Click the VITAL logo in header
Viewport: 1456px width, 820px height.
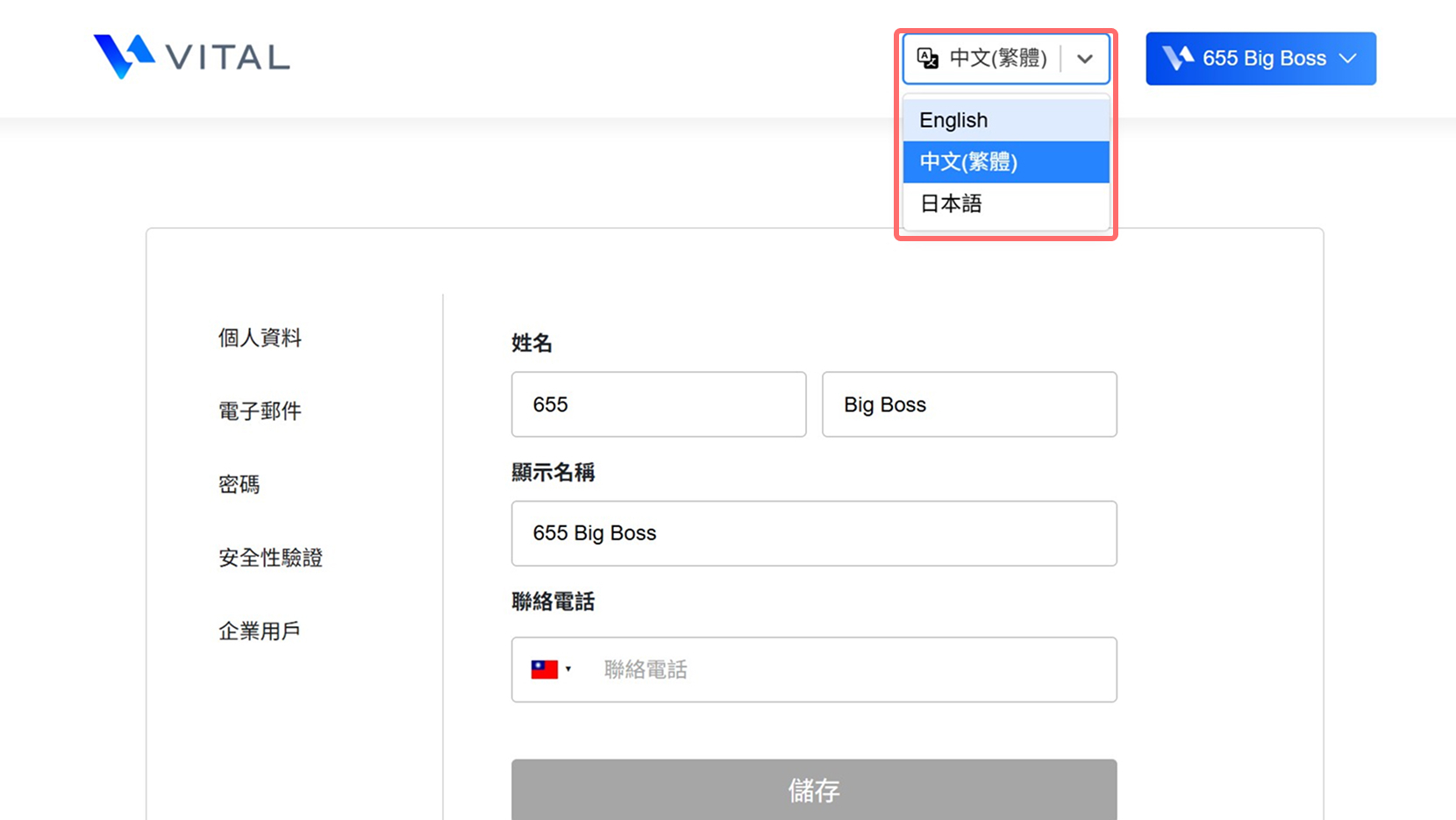coord(191,57)
